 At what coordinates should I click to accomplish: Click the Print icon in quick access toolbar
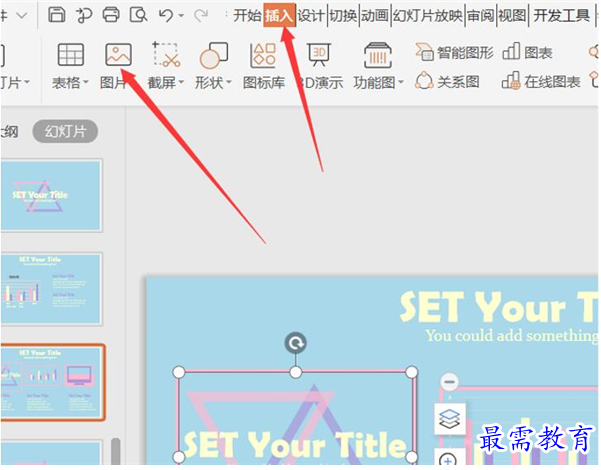[x=111, y=15]
